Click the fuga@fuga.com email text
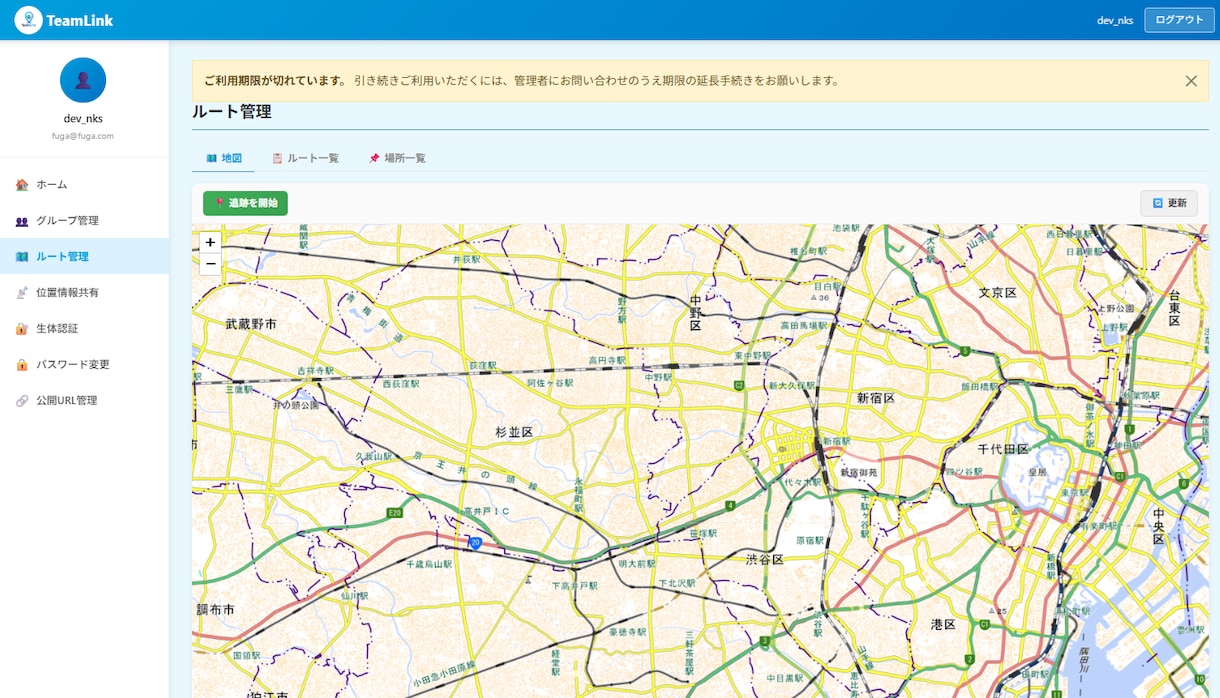Image resolution: width=1220 pixels, height=698 pixels. pyautogui.click(x=83, y=135)
